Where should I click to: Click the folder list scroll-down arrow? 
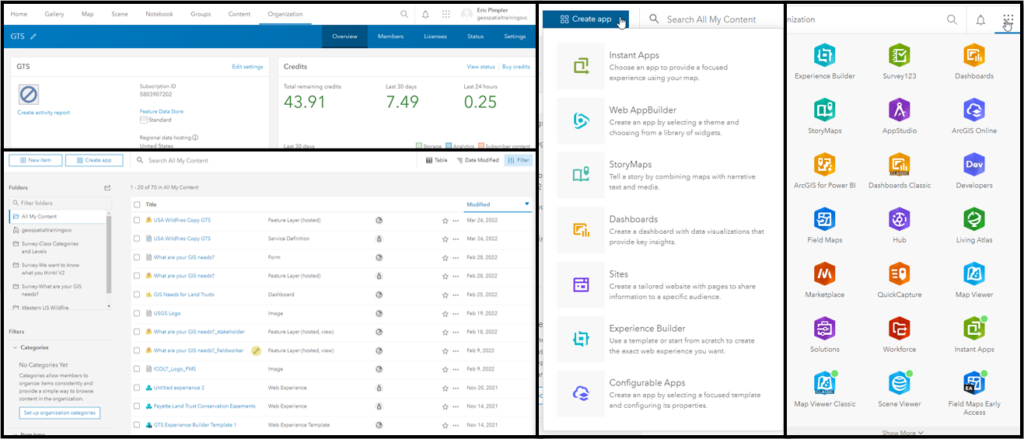click(x=108, y=306)
